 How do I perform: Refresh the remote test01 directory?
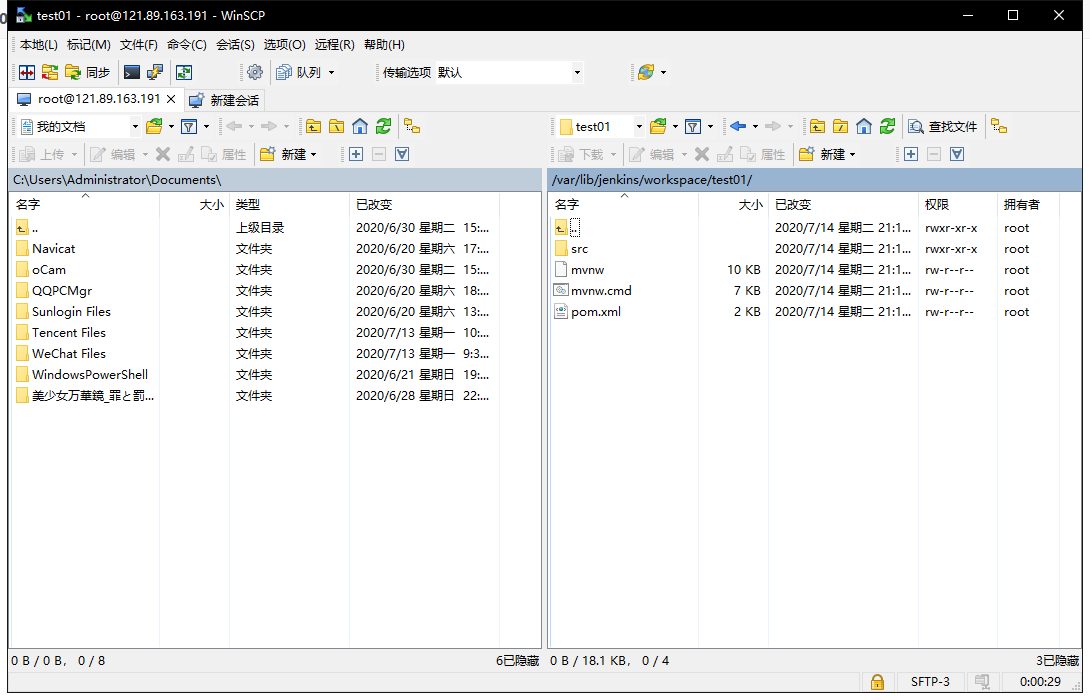pyautogui.click(x=887, y=126)
